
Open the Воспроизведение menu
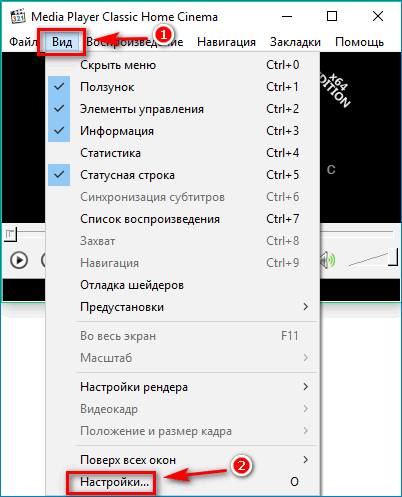coord(135,42)
